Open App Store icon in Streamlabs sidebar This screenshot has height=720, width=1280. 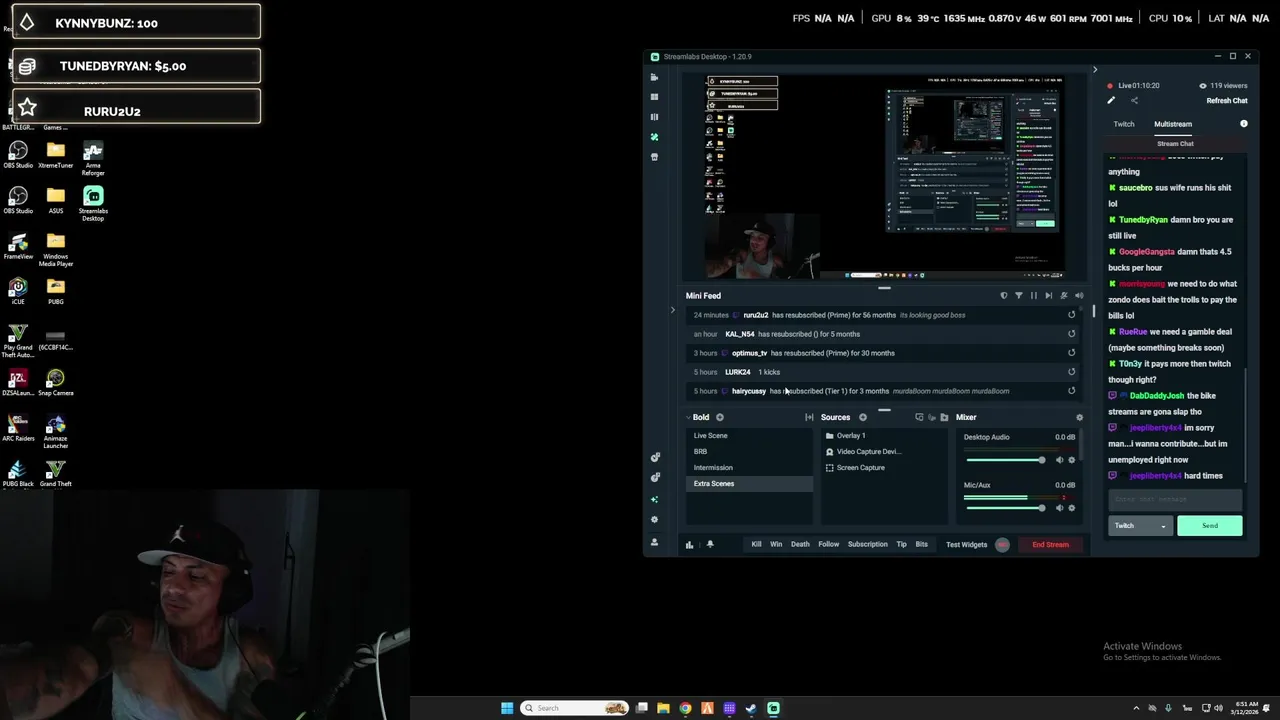click(654, 157)
